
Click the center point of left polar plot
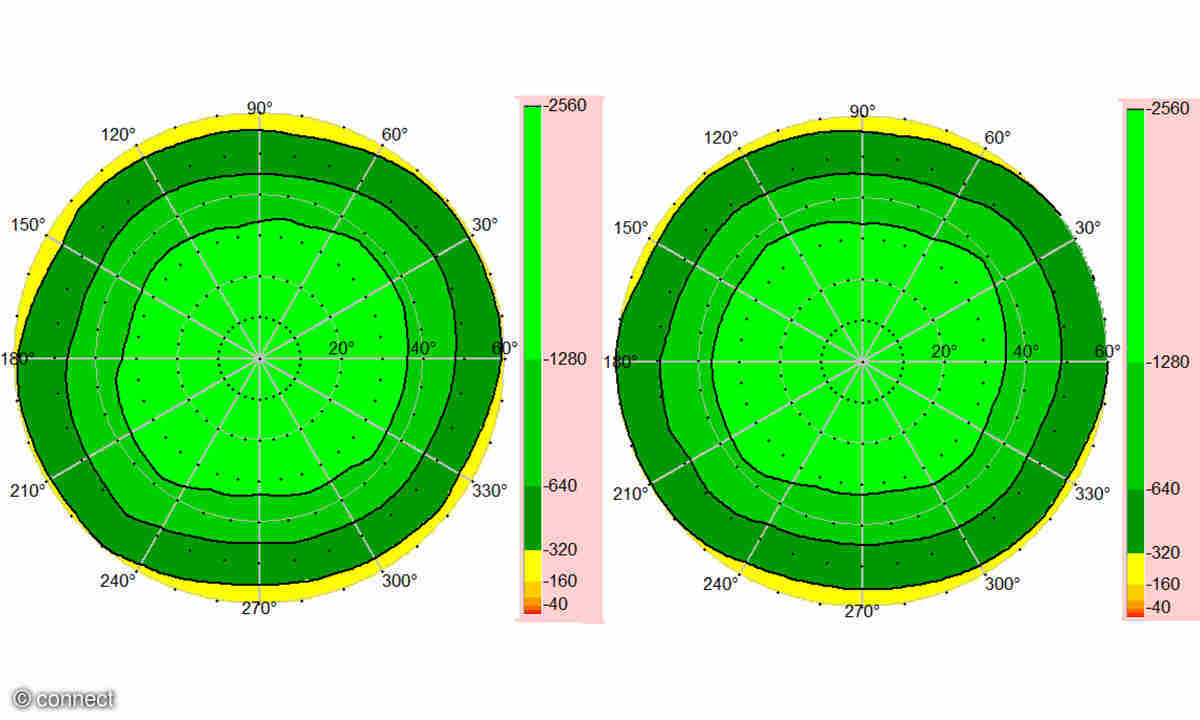[x=260, y=357]
